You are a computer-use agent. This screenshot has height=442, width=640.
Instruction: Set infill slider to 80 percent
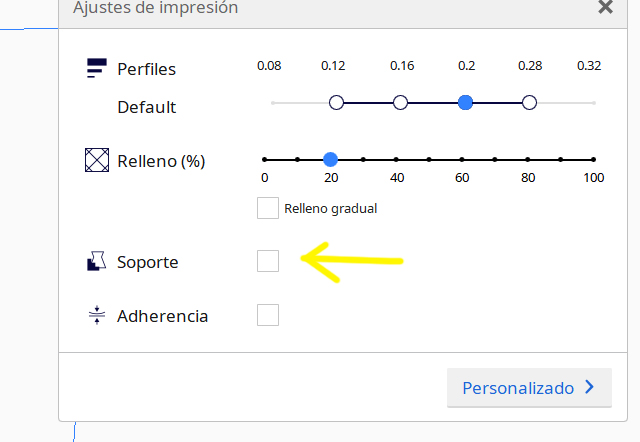click(x=528, y=159)
